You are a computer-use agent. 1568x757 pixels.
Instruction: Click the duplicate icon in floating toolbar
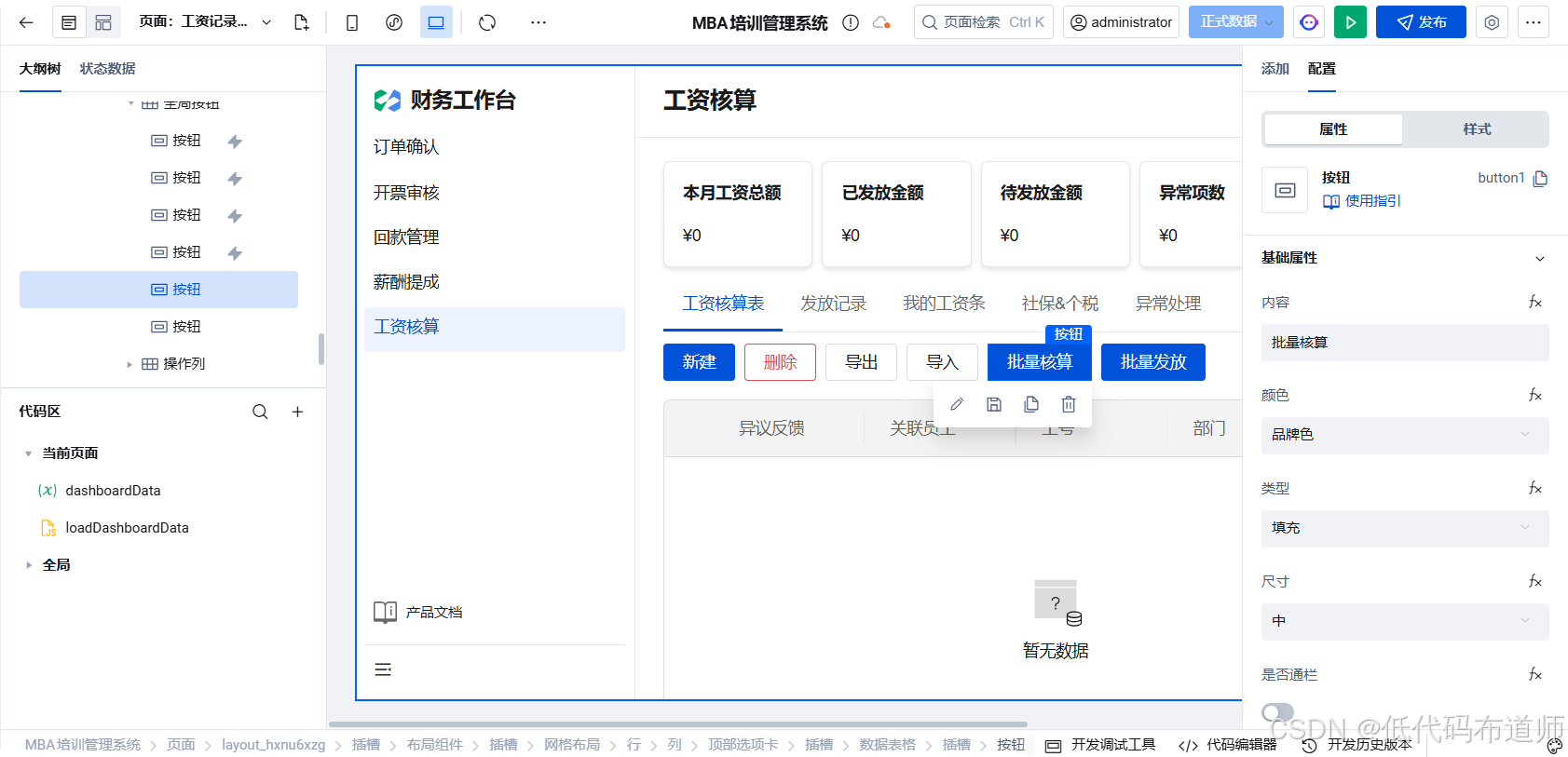pyautogui.click(x=1031, y=404)
